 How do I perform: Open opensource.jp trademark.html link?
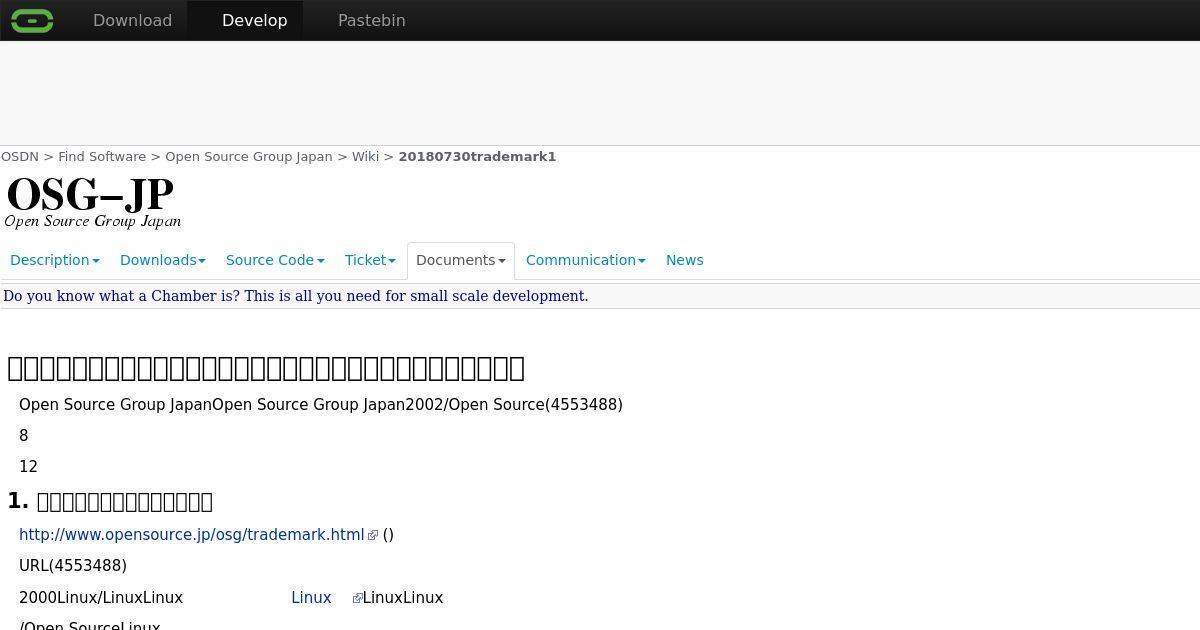[192, 535]
